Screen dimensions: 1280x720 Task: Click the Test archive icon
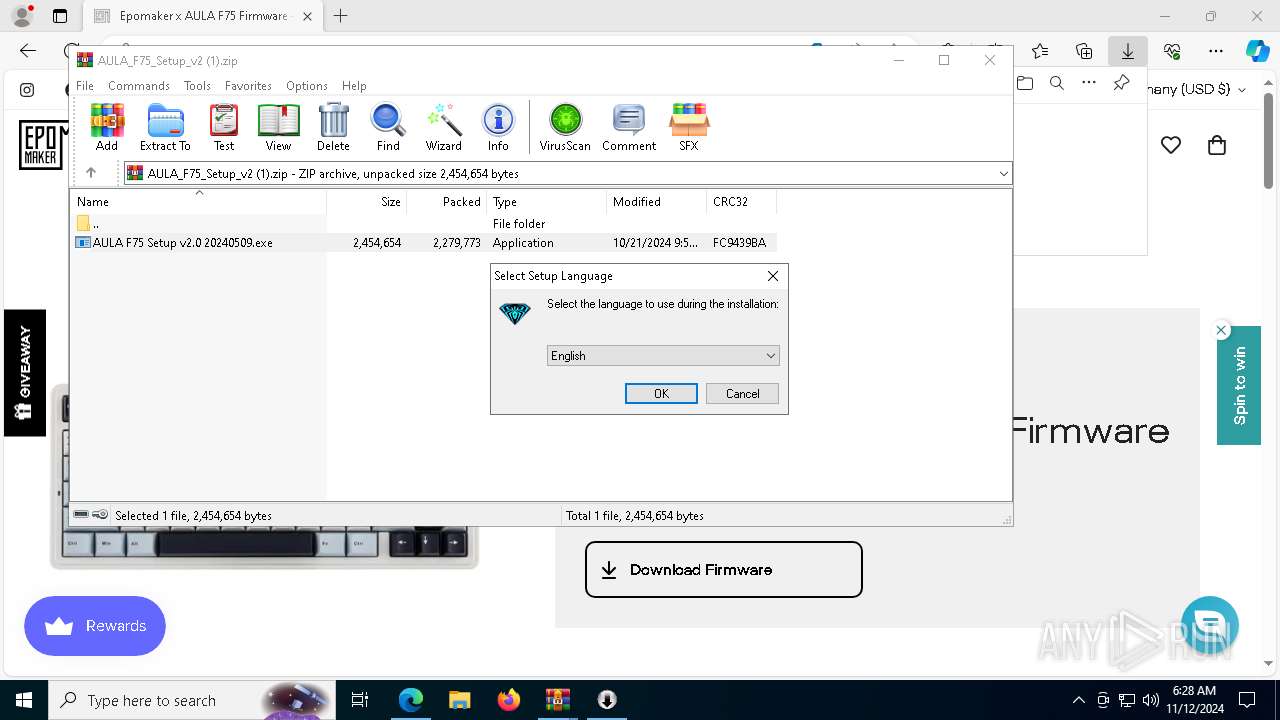click(x=224, y=127)
